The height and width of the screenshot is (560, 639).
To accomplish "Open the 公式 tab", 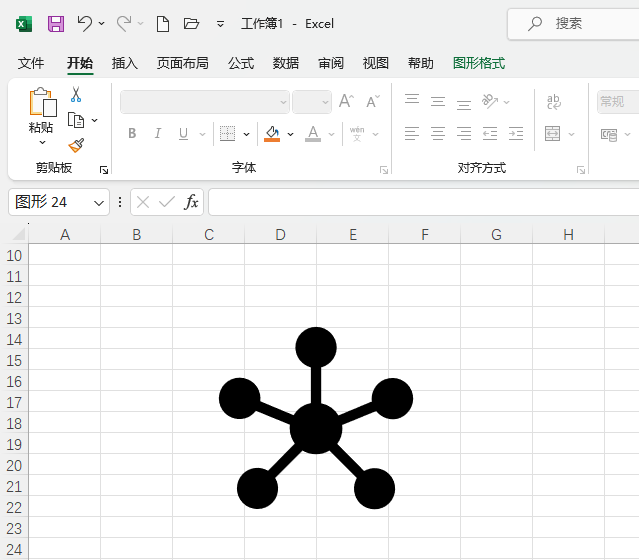I will click(x=241, y=63).
